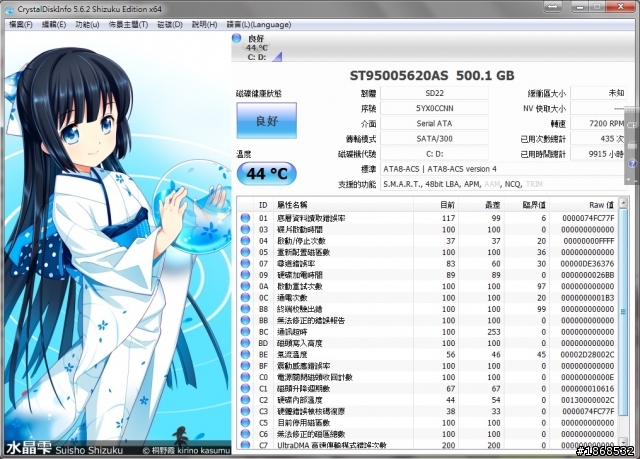Click status orb for attribute 05

[x=245, y=252]
